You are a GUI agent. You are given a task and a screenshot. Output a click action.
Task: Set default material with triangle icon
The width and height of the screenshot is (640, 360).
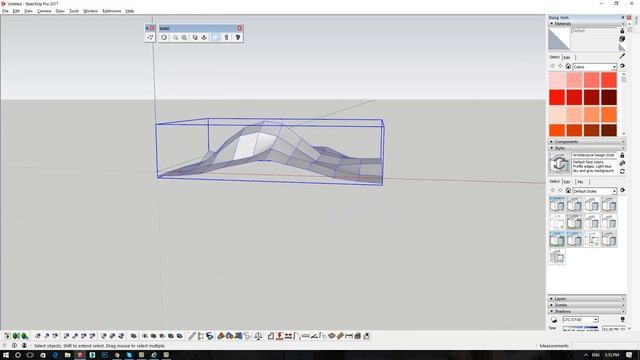tap(622, 48)
